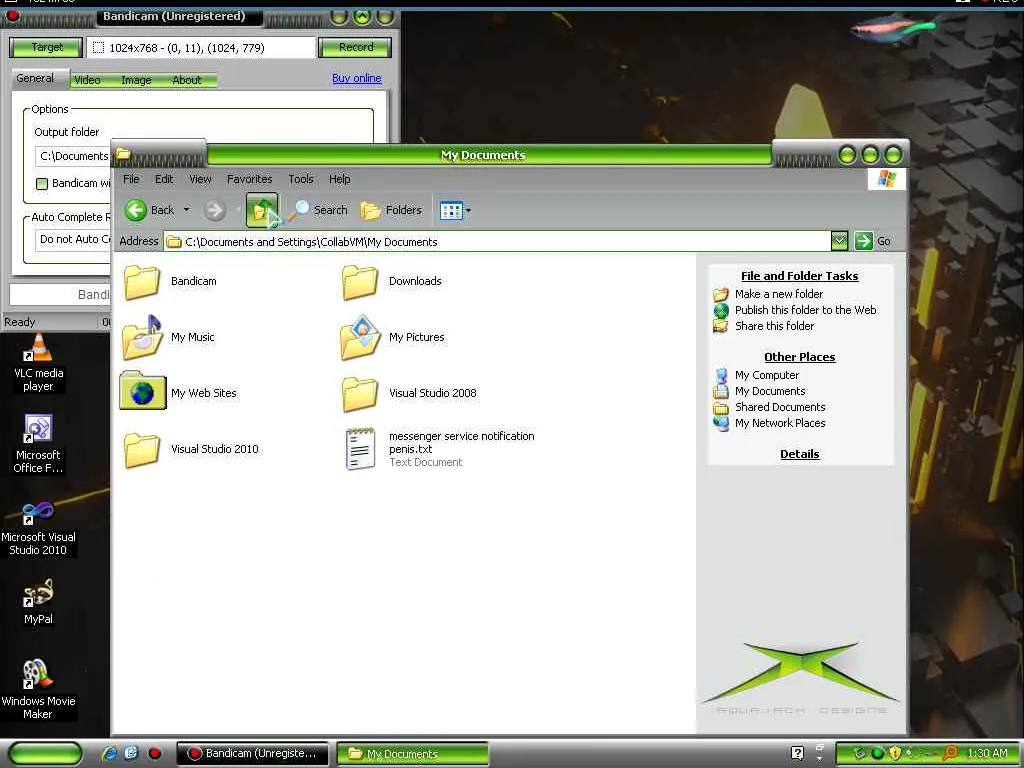1024x768 pixels.
Task: Click the second Quick Launch browser icon
Action: pyautogui.click(x=131, y=753)
